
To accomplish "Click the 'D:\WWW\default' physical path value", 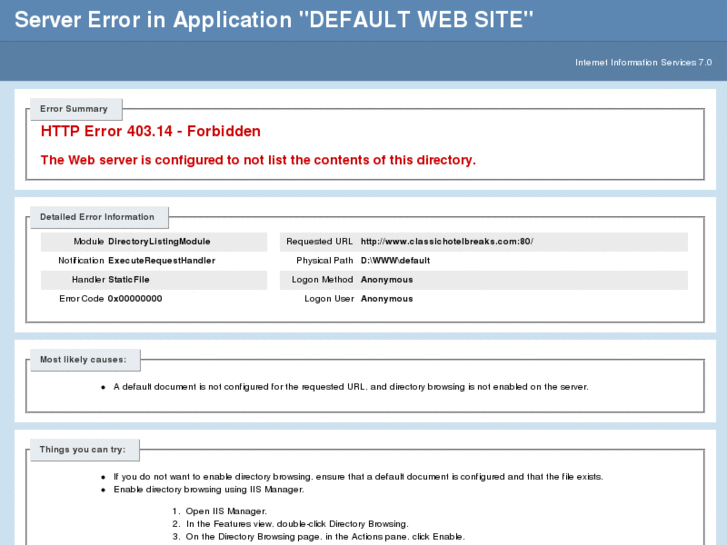I will click(395, 260).
